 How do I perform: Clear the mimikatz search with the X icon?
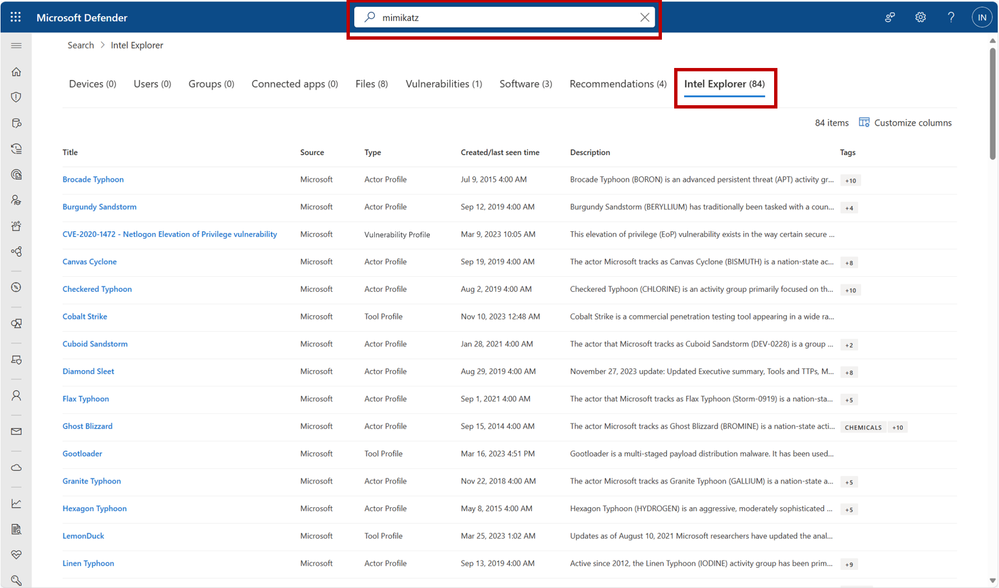(x=645, y=17)
